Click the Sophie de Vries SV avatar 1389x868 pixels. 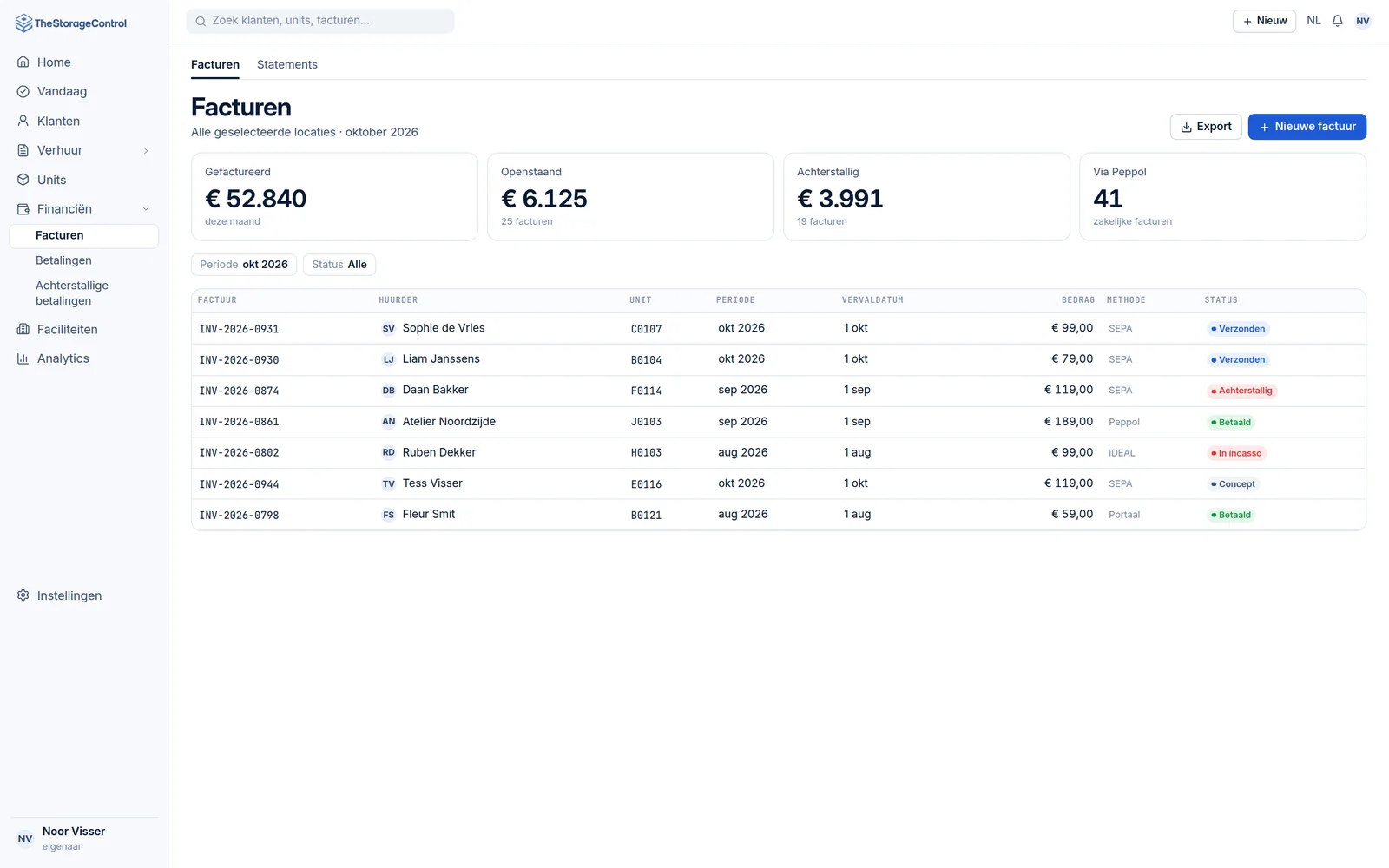pos(389,329)
